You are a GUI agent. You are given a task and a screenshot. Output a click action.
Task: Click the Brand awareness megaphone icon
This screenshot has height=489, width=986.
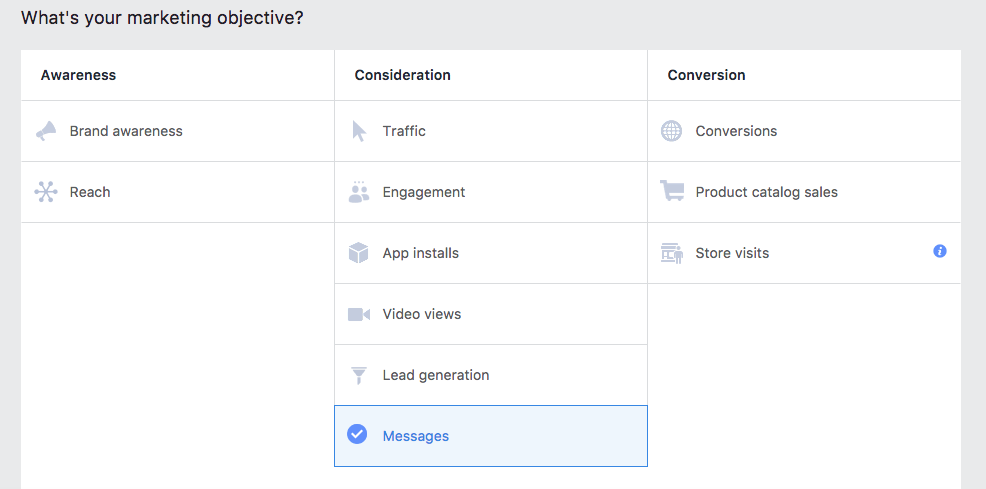click(46, 131)
